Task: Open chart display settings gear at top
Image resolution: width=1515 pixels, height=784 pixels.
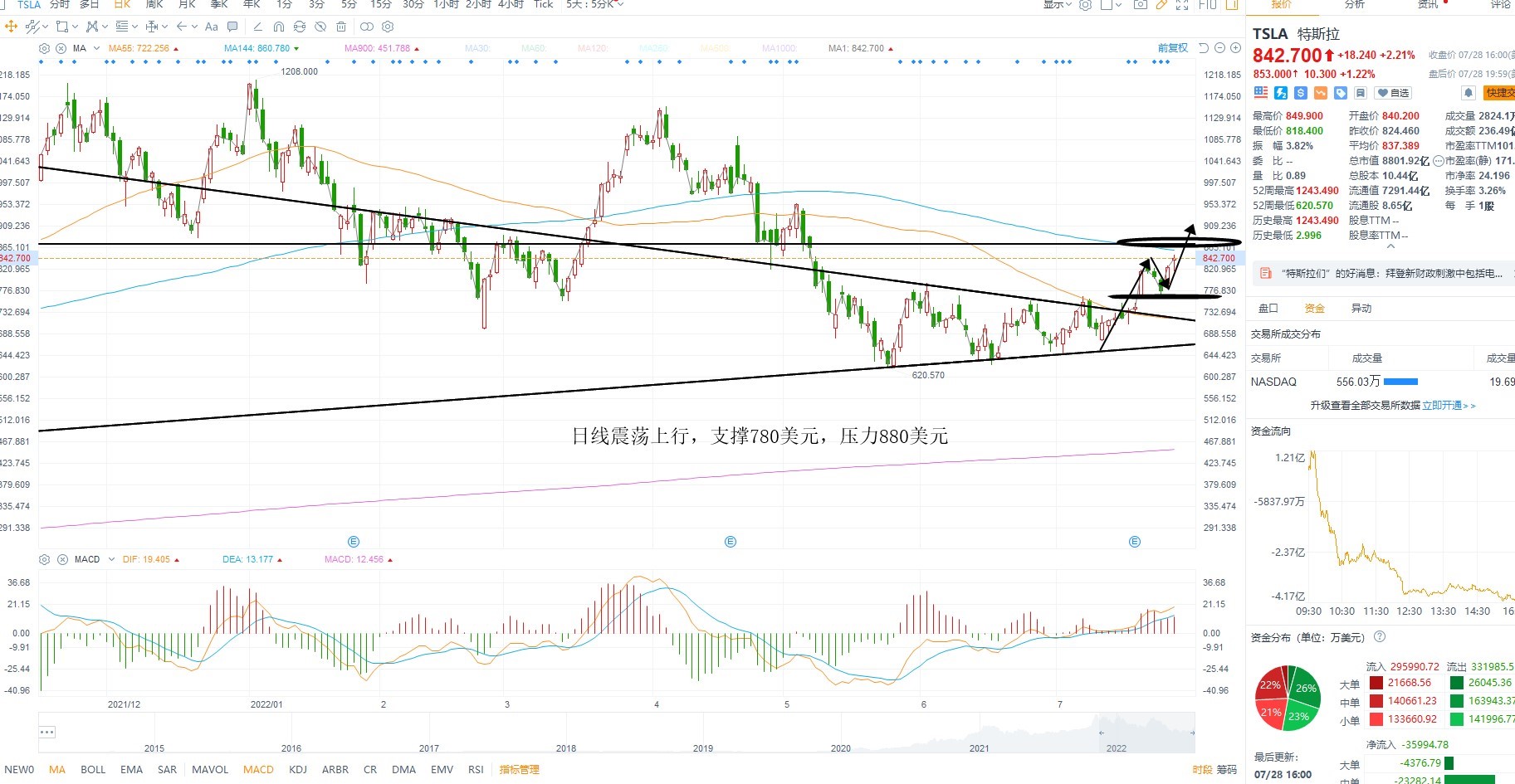Action: pyautogui.click(x=1085, y=4)
